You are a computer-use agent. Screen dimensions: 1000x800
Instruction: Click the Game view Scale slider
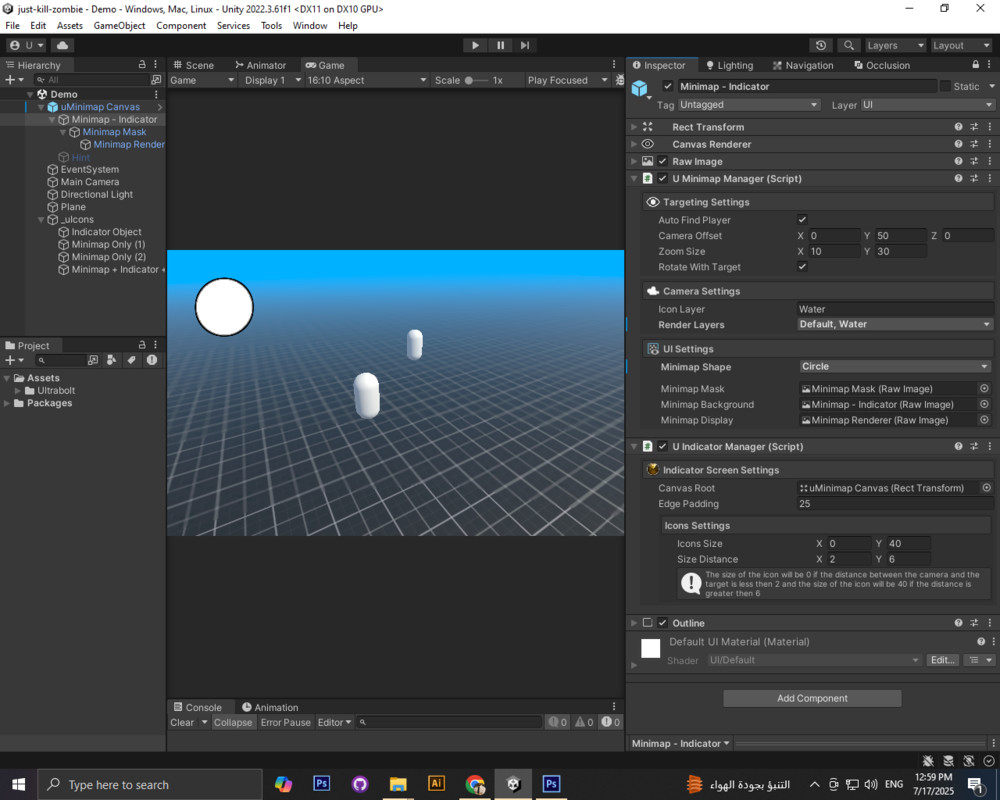pos(476,80)
